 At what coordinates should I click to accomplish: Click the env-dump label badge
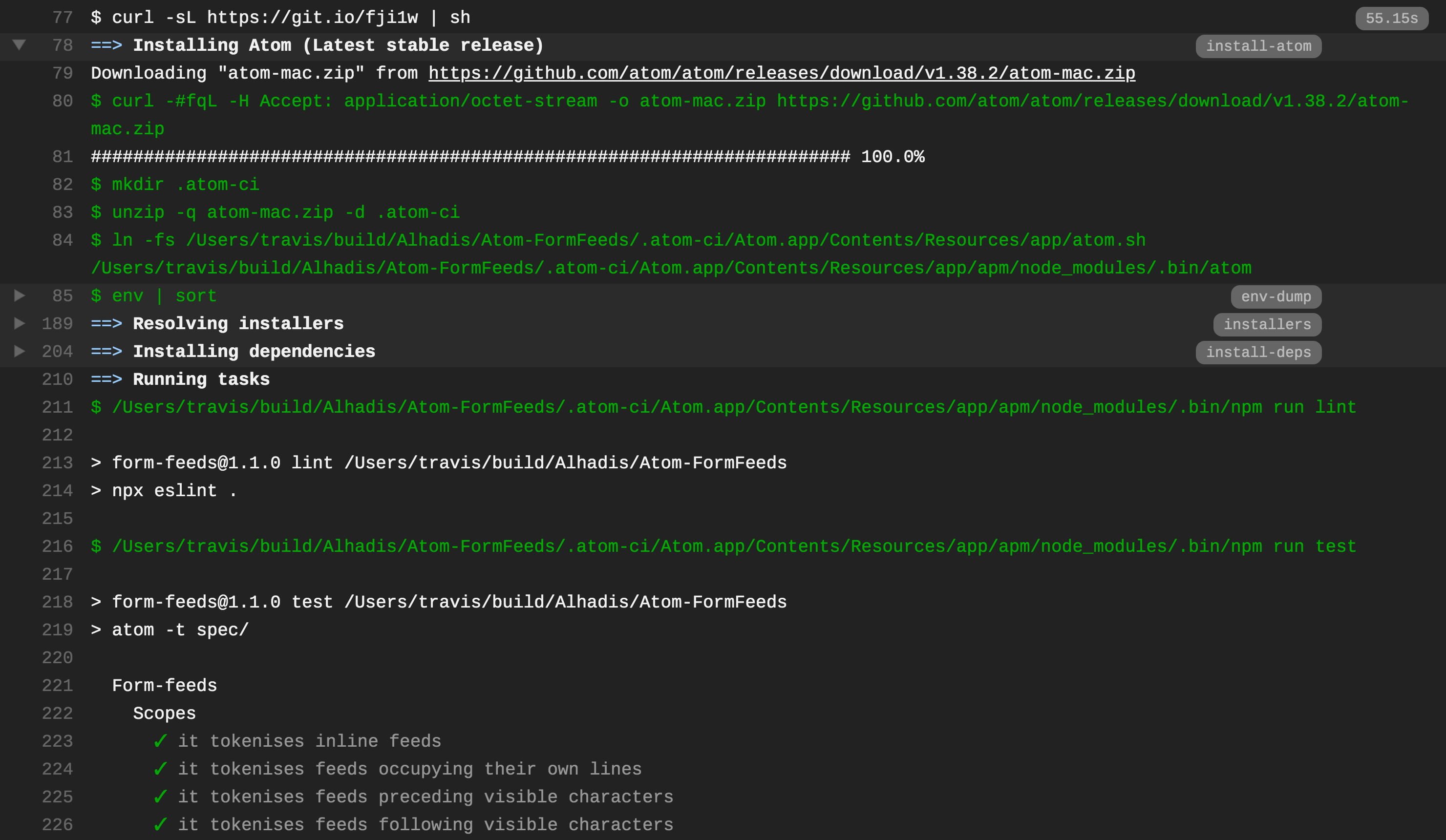[1276, 296]
